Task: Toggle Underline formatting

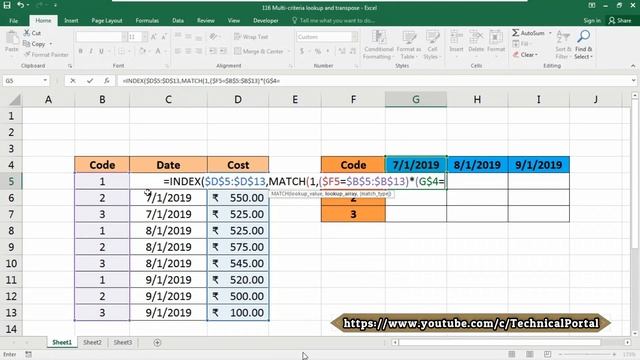Action: [101, 51]
